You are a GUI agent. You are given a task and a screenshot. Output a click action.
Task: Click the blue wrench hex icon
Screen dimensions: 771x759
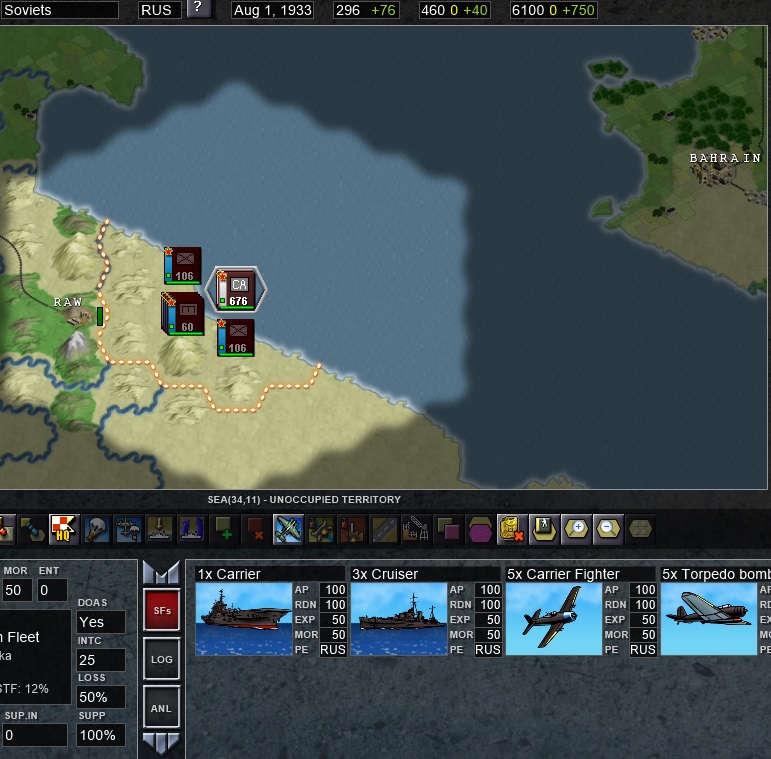point(32,529)
